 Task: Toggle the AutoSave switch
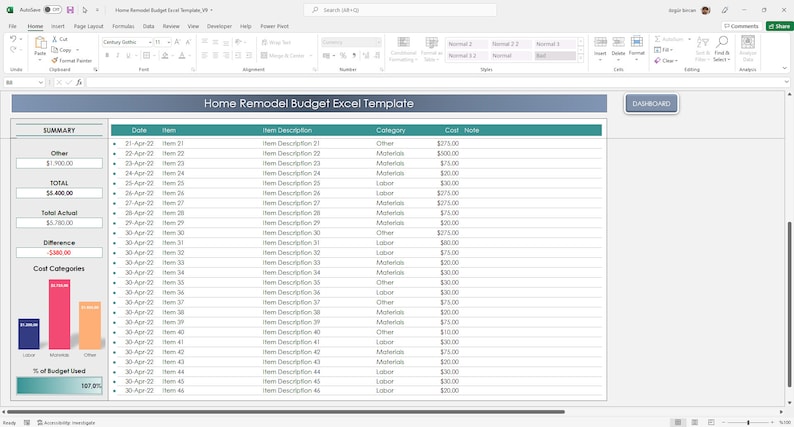pyautogui.click(x=52, y=10)
